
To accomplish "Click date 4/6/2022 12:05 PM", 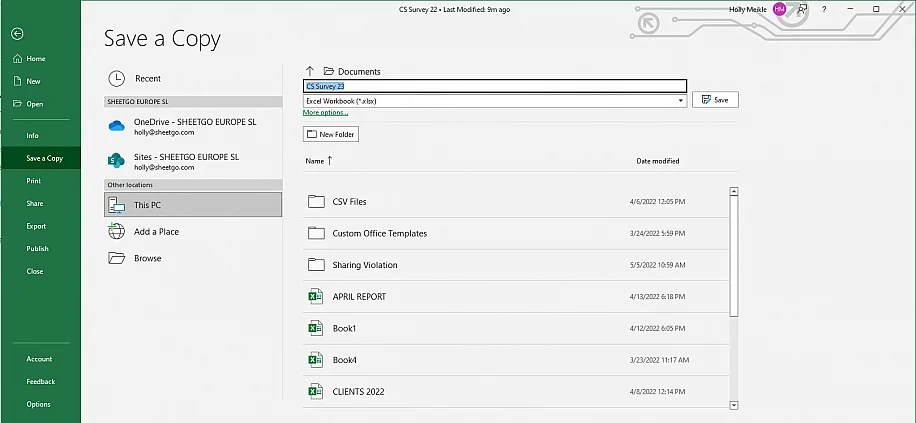I will click(658, 202).
